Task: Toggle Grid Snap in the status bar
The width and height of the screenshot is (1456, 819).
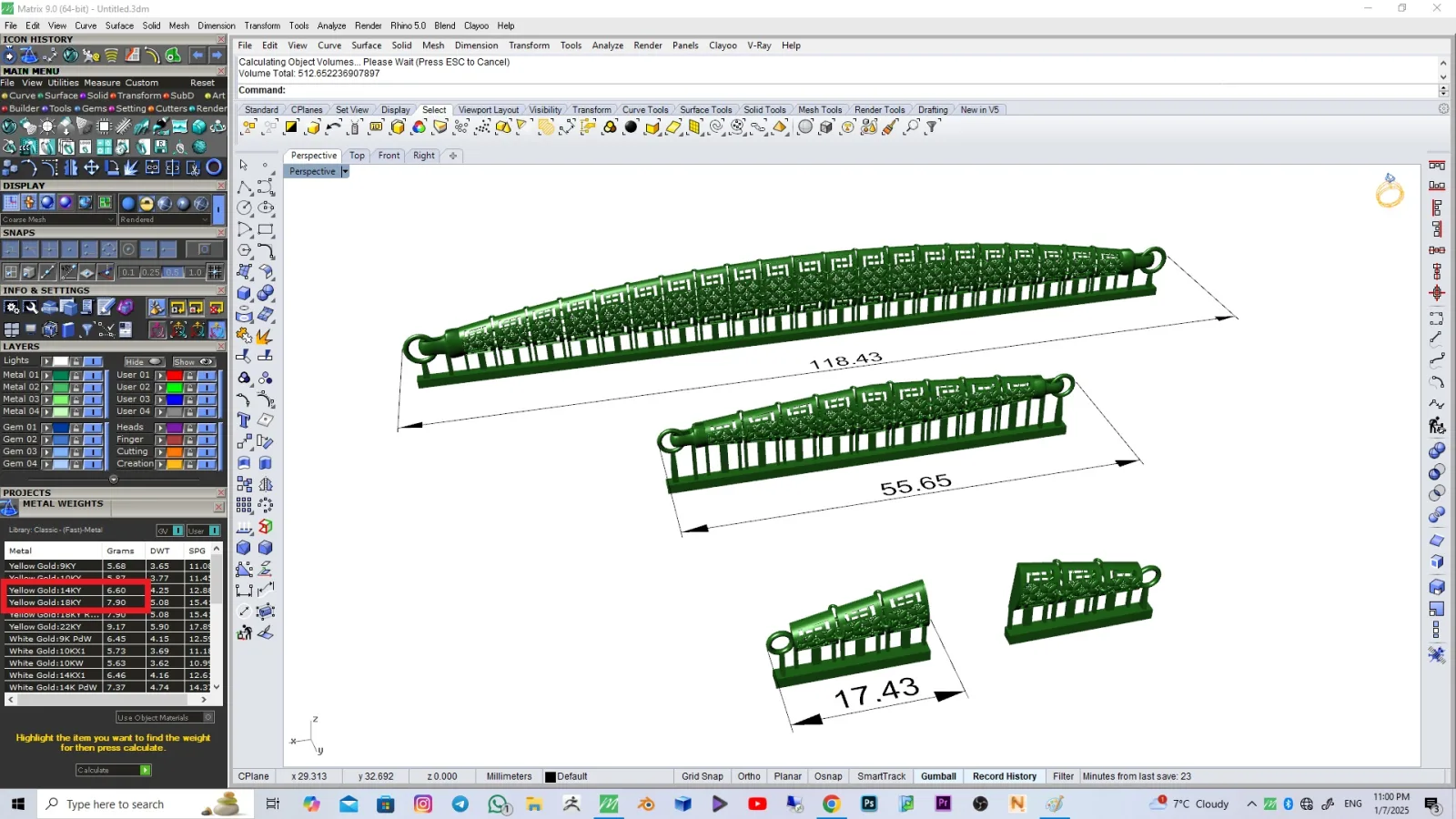Action: point(703,776)
